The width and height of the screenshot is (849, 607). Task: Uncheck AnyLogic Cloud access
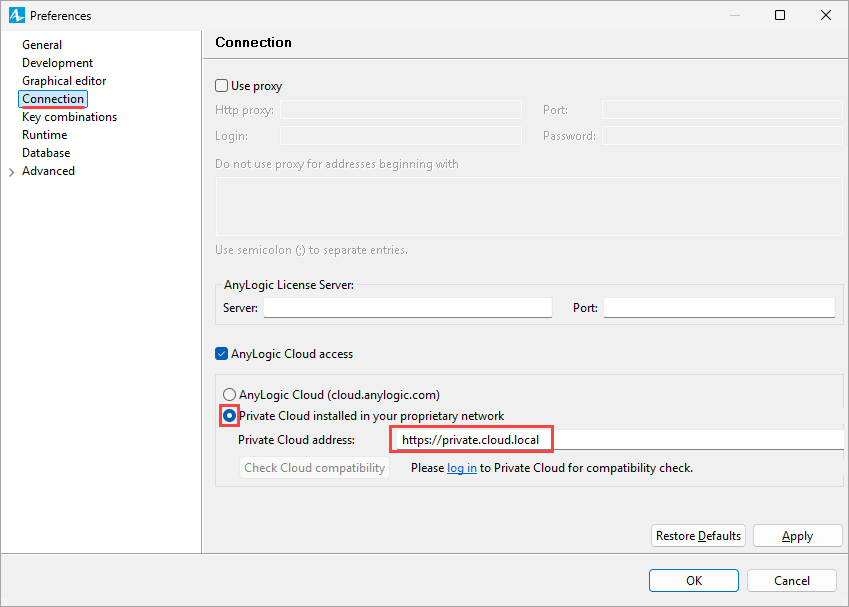pyautogui.click(x=221, y=354)
